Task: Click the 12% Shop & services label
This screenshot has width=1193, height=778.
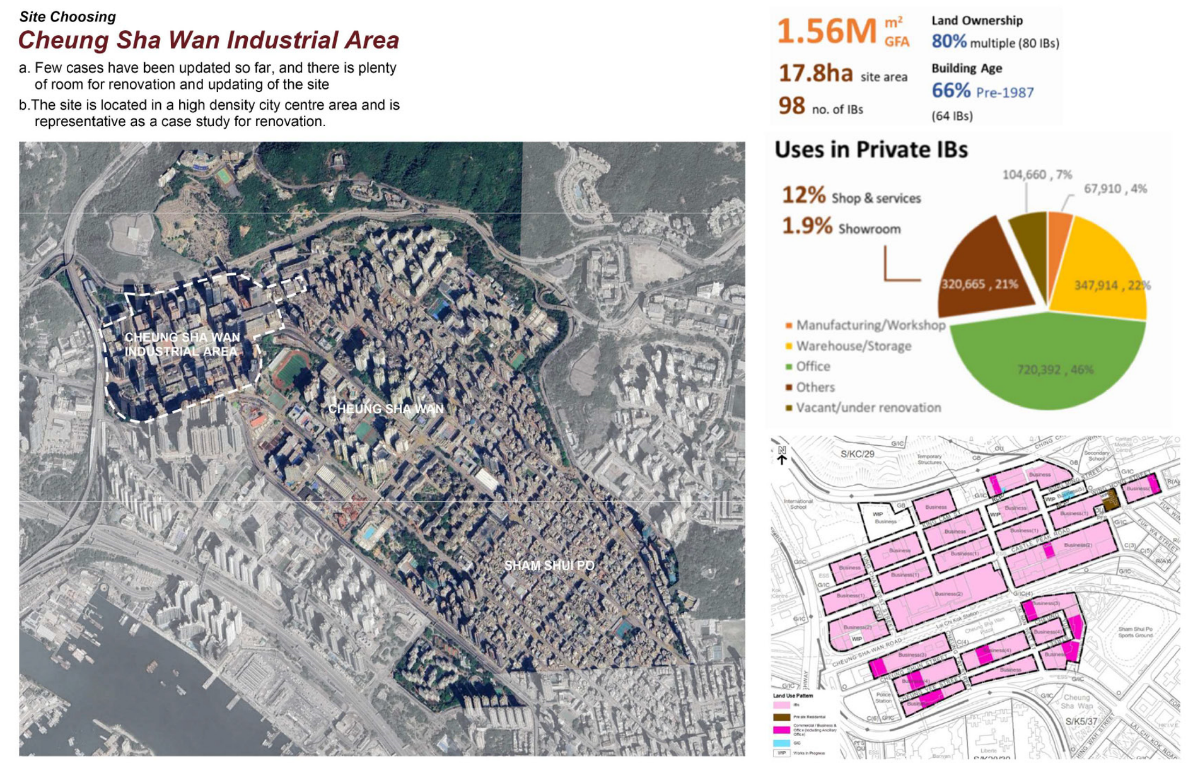Action: [851, 196]
